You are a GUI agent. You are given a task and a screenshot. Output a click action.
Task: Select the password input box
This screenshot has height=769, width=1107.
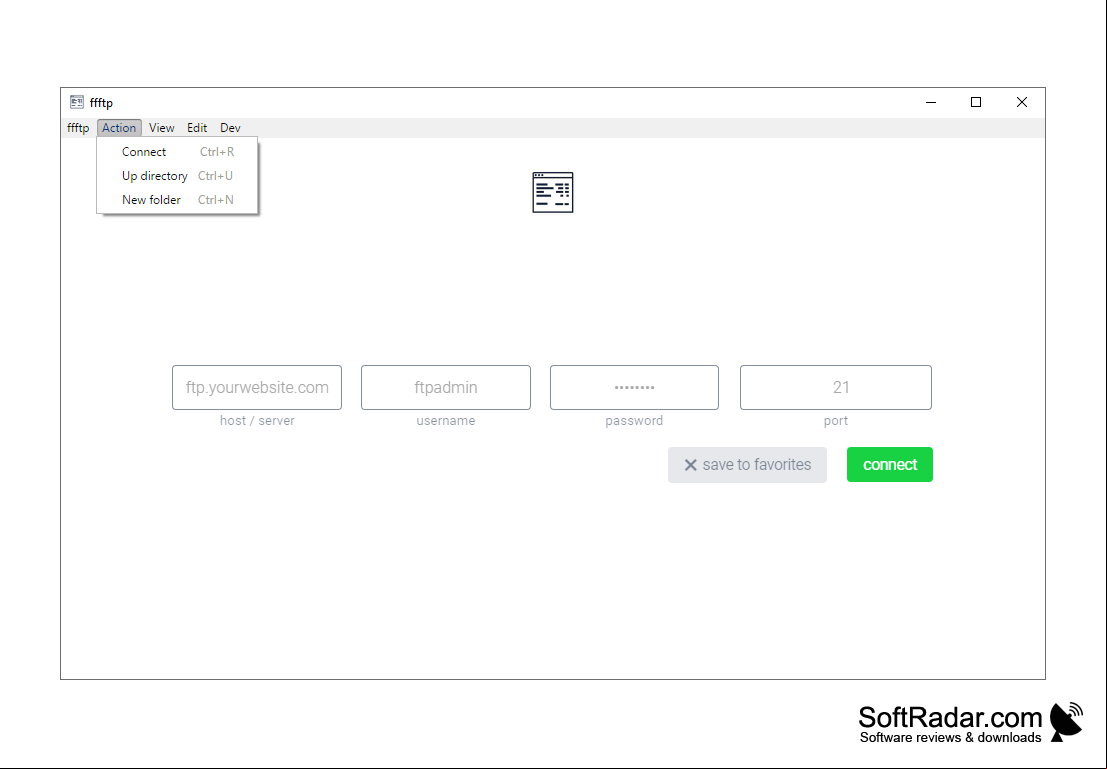(x=634, y=387)
